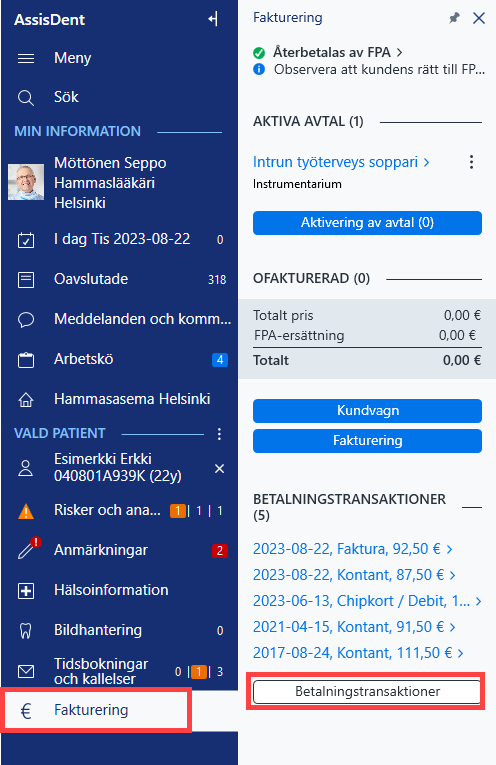Open 2023-06-13 Chipkort / Debit transaction
The height and width of the screenshot is (765, 496).
(x=367, y=601)
